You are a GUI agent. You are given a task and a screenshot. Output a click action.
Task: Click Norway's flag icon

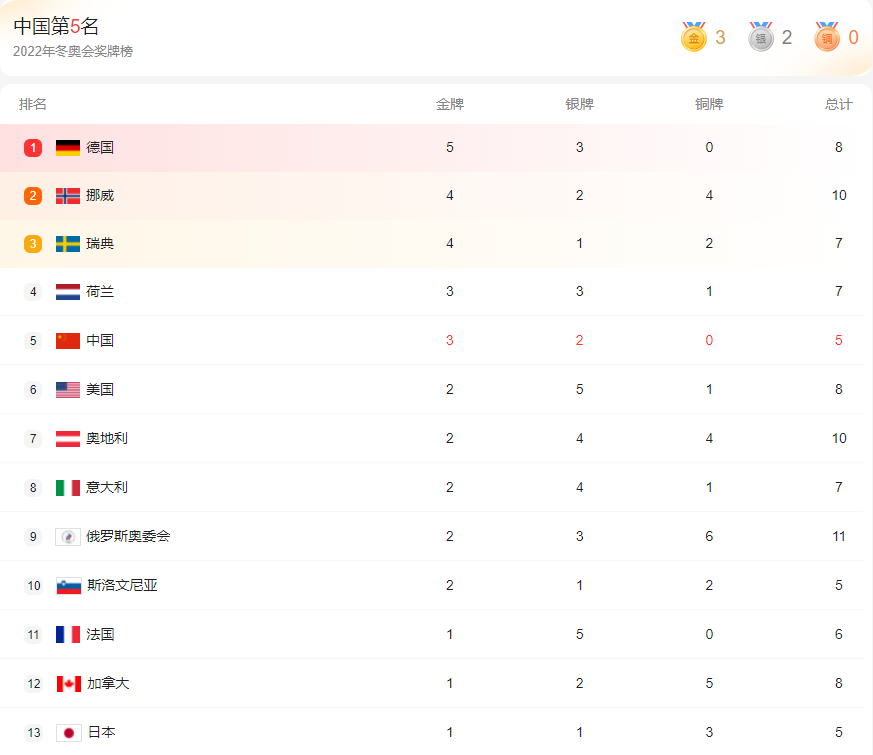tap(68, 195)
